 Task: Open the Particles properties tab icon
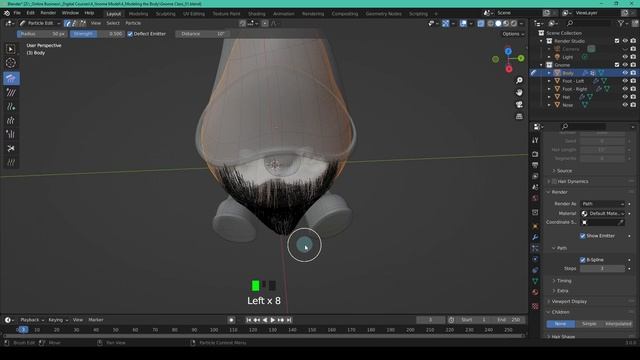[535, 248]
